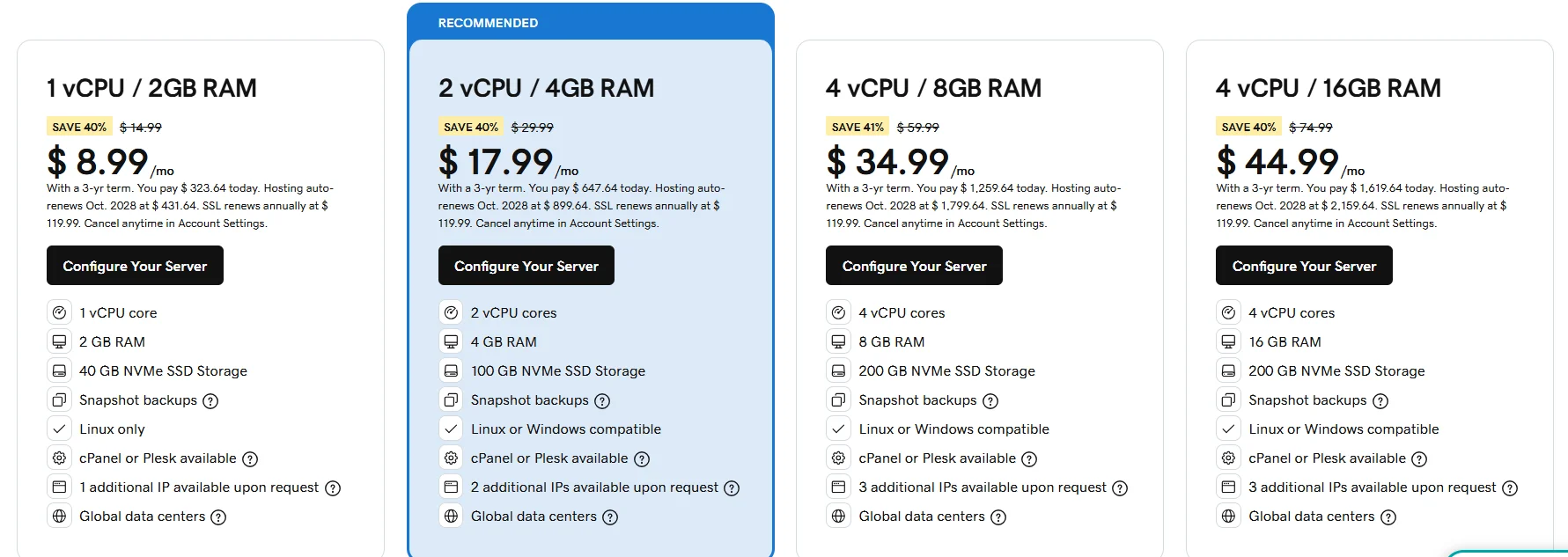
Task: Show Global data centers info in 8GB plan
Action: click(x=998, y=517)
